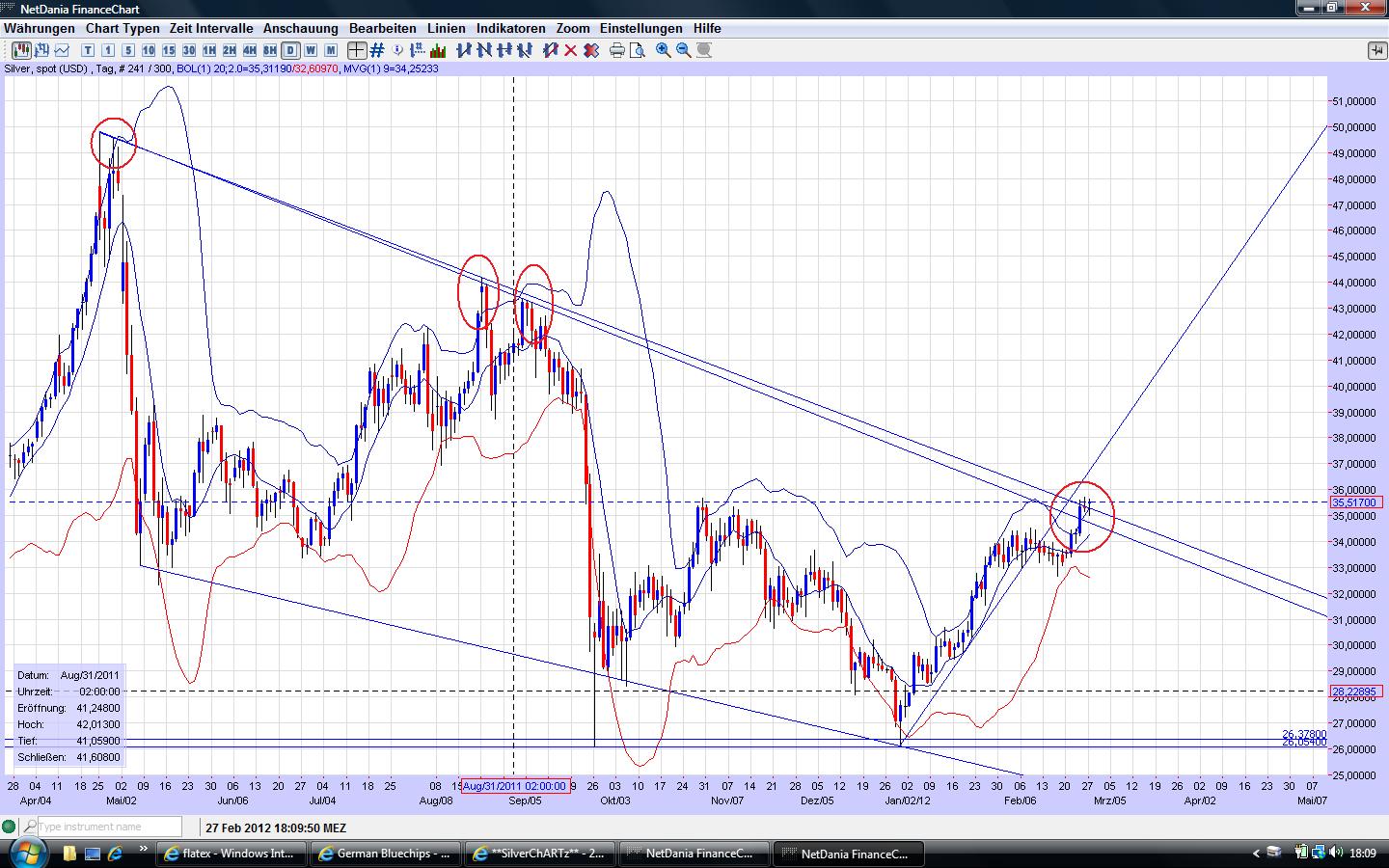Select the 1H hourly interval button
The image size is (1389, 868).
(209, 50)
